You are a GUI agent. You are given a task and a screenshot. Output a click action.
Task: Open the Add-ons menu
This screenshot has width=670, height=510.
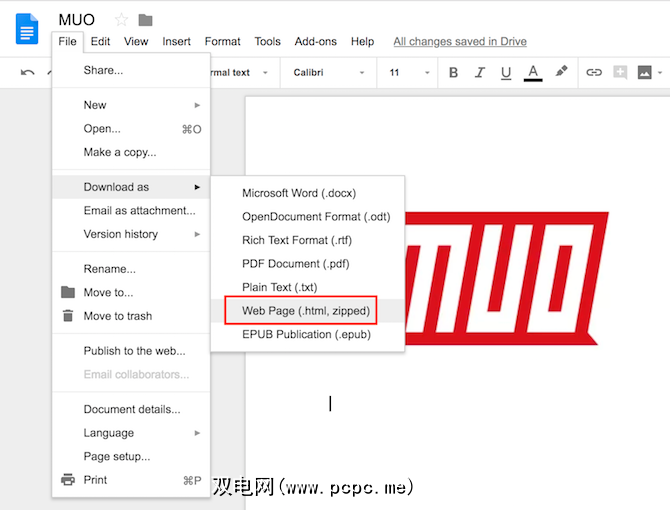click(315, 41)
